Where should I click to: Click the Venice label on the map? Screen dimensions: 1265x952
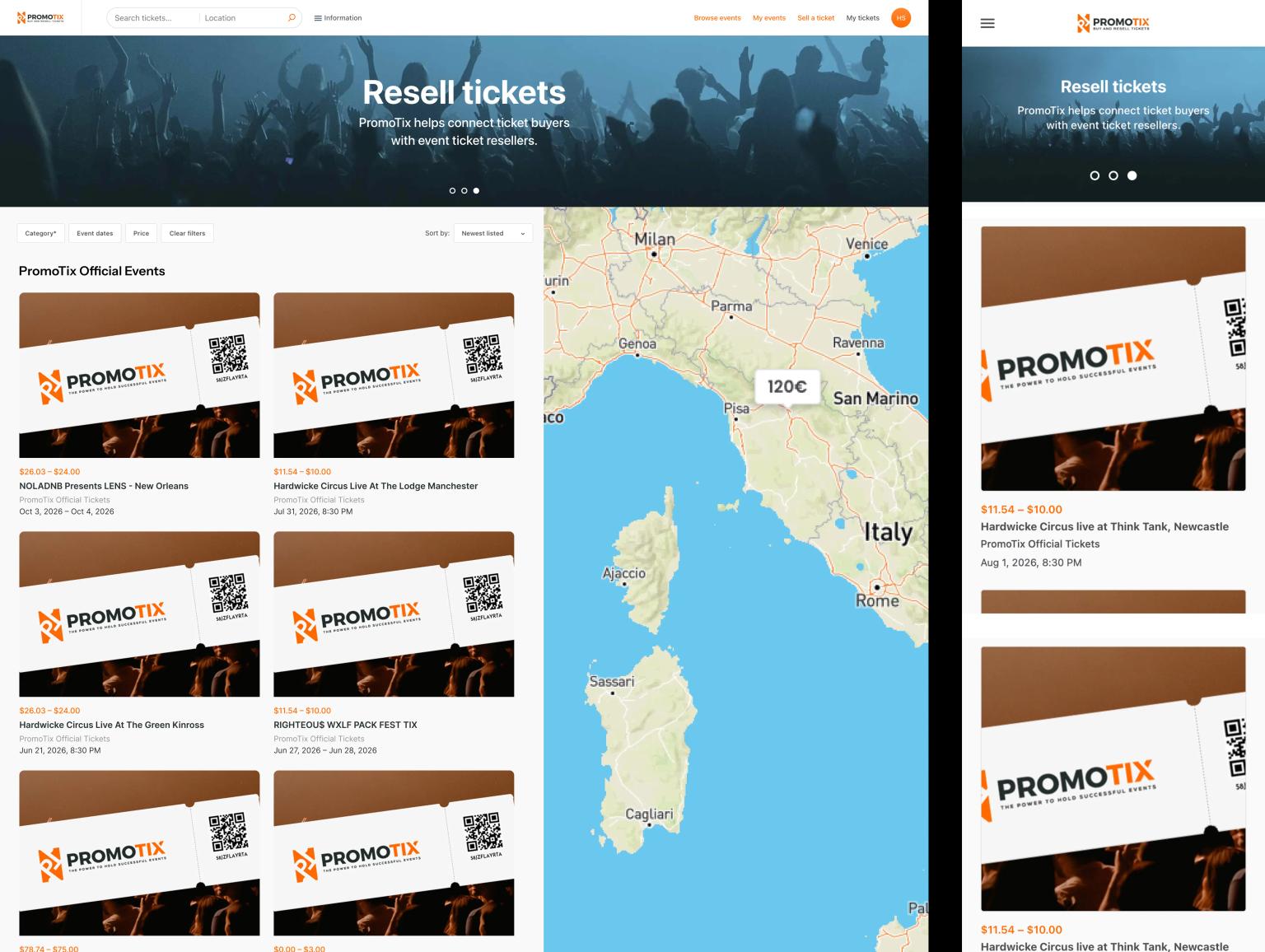(866, 244)
